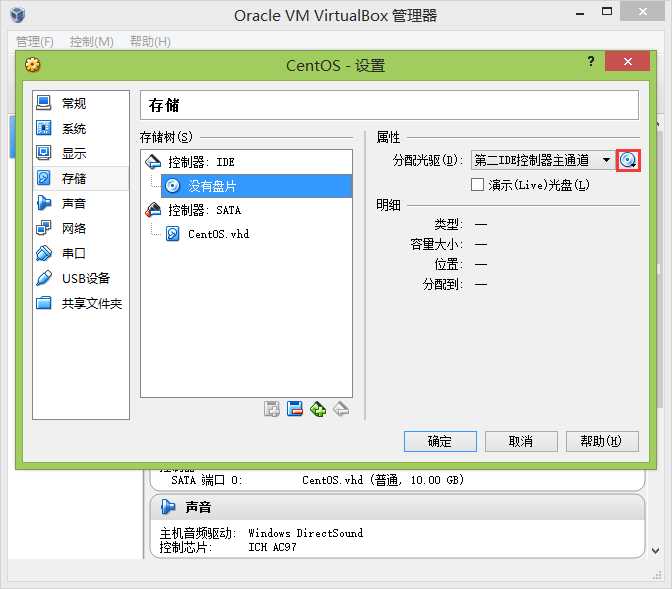Open the 常规 settings icon
The width and height of the screenshot is (672, 589).
44,103
